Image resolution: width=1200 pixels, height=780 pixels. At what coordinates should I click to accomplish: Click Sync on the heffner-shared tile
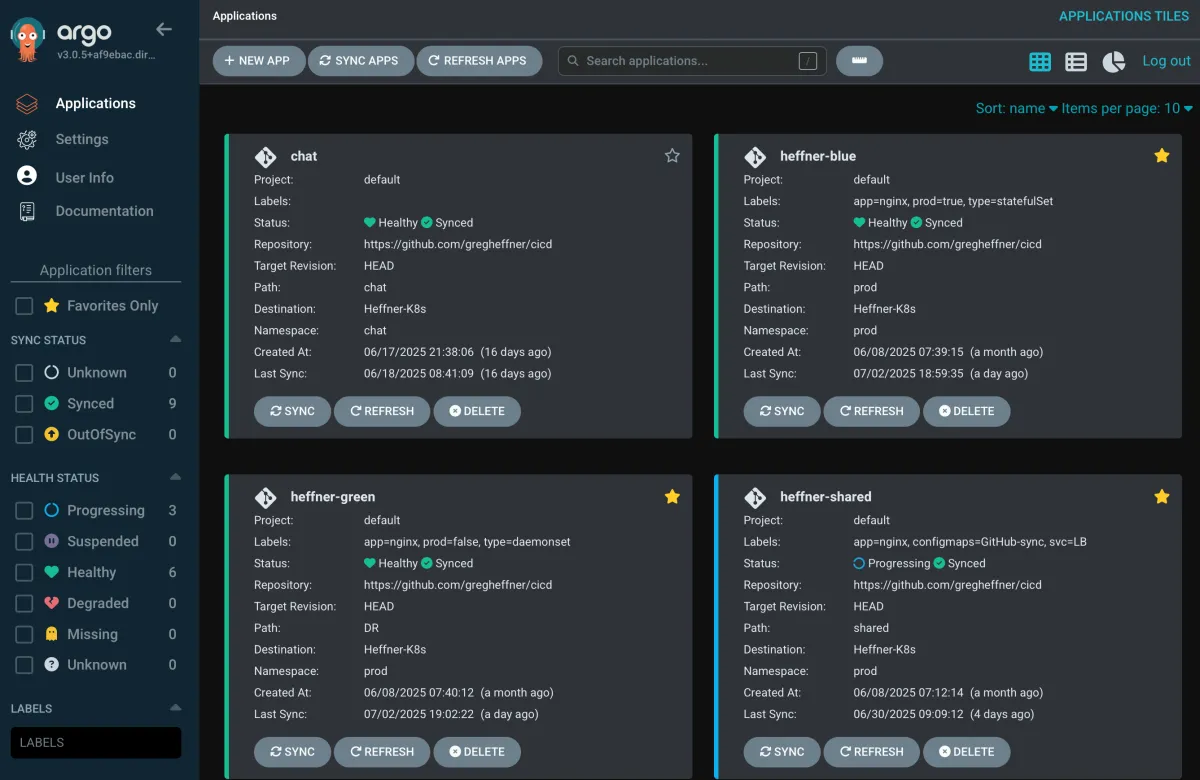(x=781, y=752)
